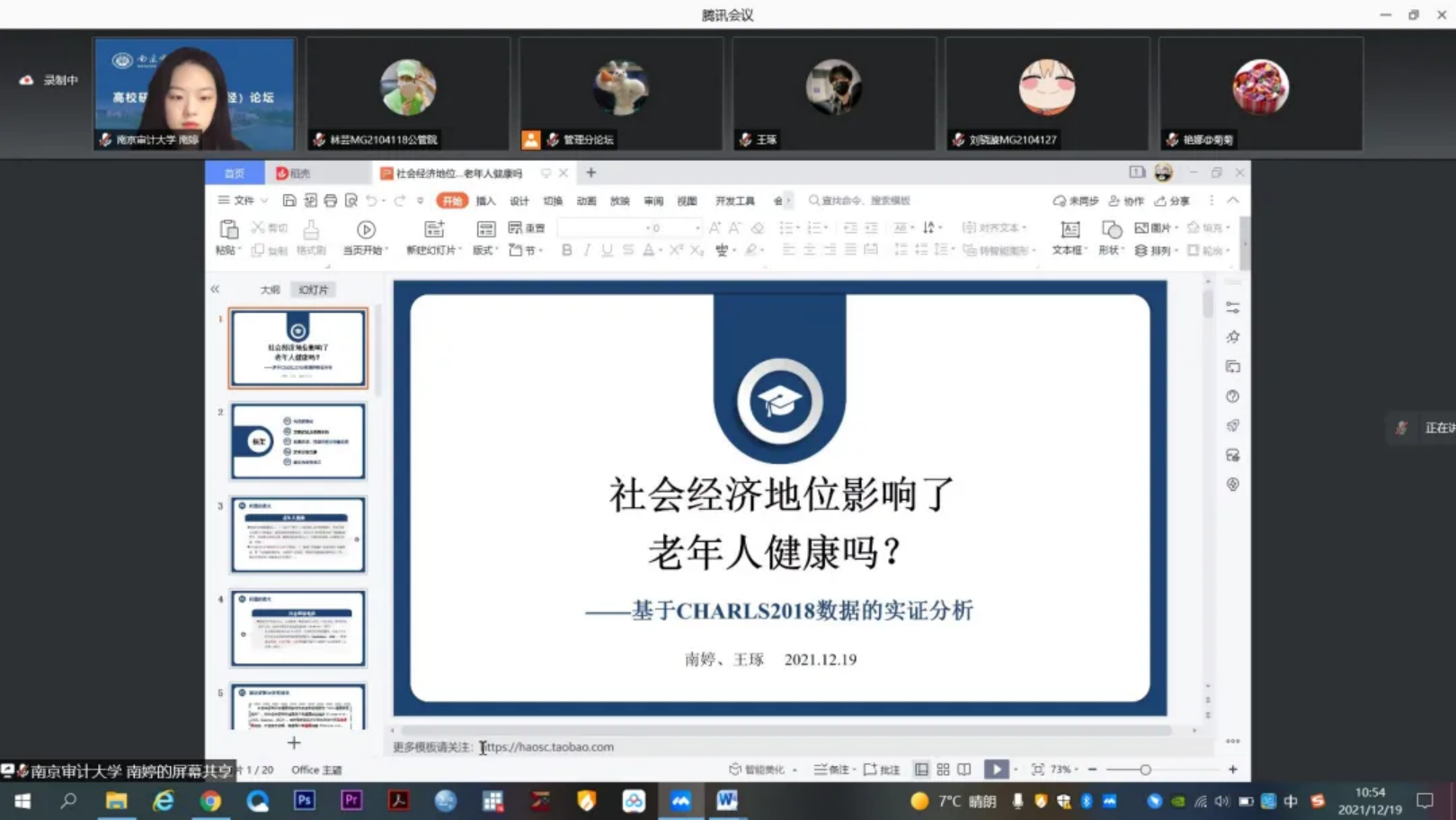Open the 文件 file menu dropdown
This screenshot has height=820, width=1456.
pos(244,201)
